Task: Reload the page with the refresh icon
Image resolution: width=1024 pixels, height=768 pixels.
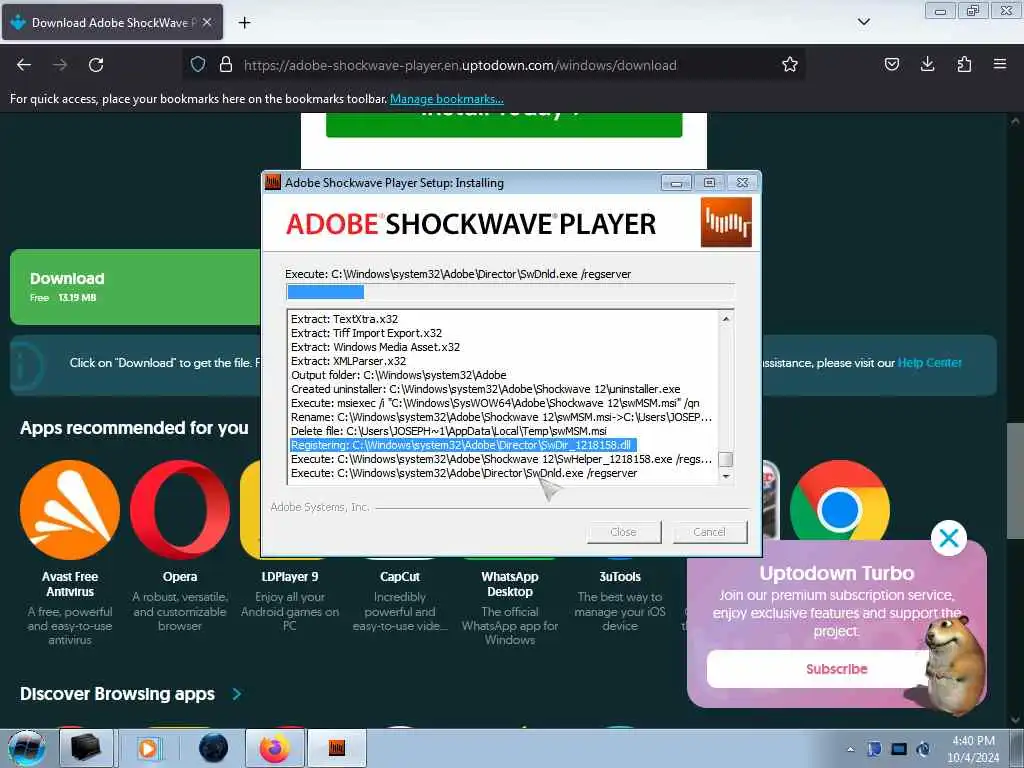Action: 96,65
